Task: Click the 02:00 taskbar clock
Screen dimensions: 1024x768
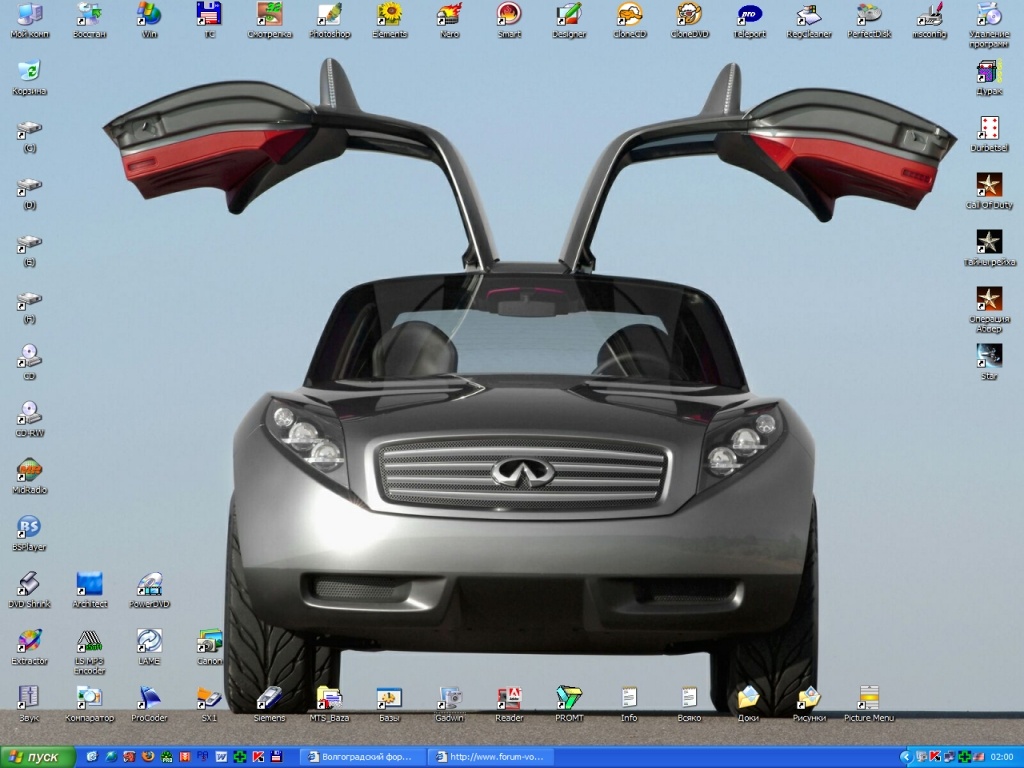Action: [1002, 757]
